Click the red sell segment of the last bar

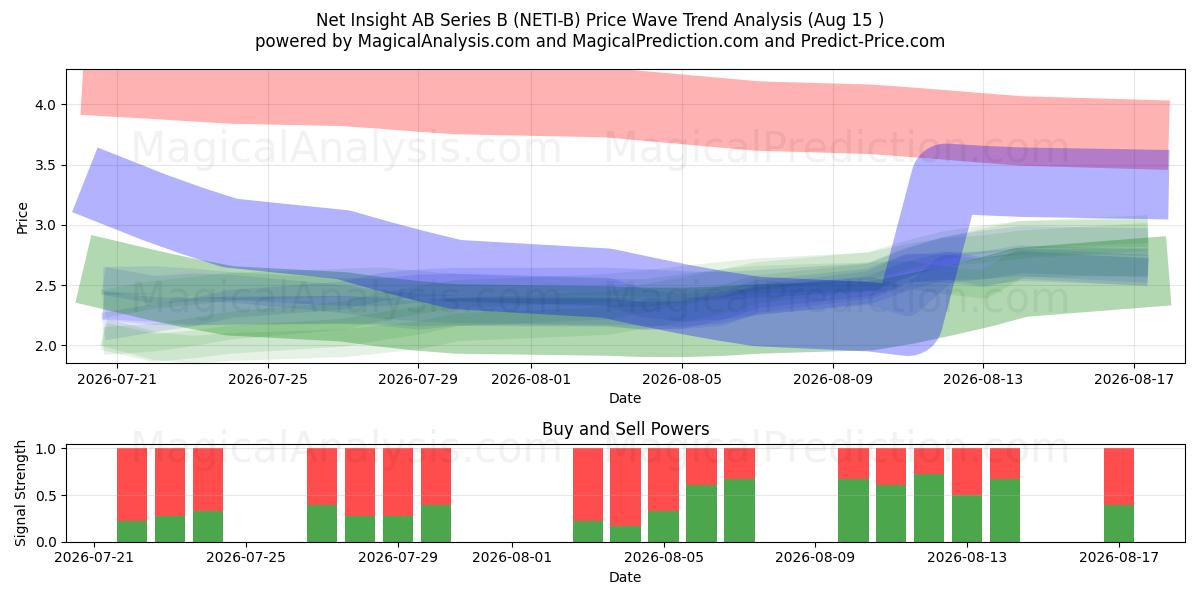(1119, 476)
